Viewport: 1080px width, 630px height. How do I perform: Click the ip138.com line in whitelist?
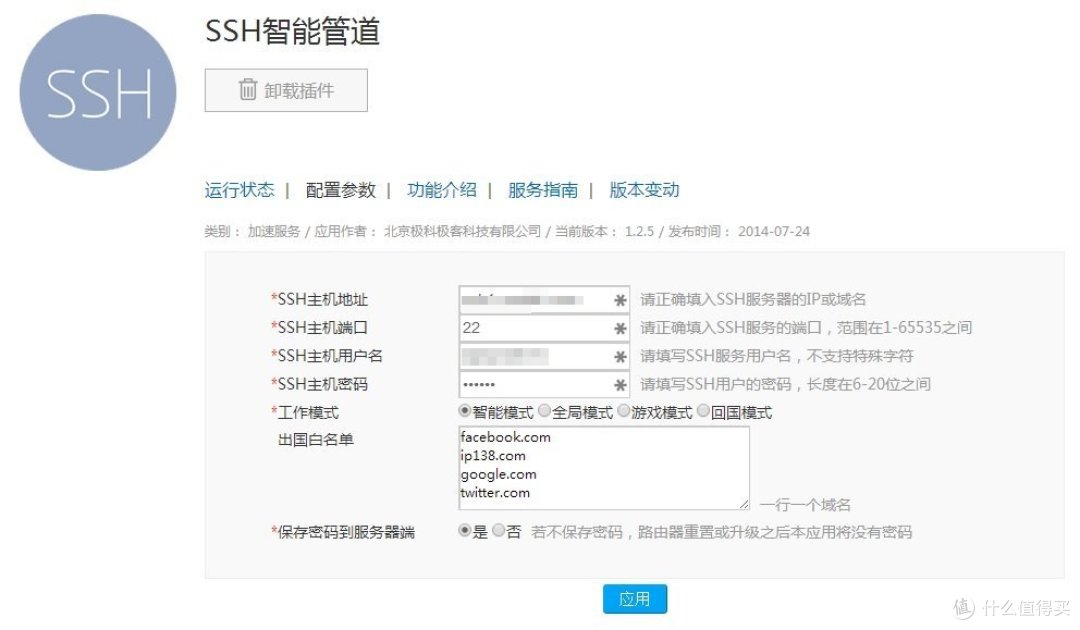coord(493,456)
